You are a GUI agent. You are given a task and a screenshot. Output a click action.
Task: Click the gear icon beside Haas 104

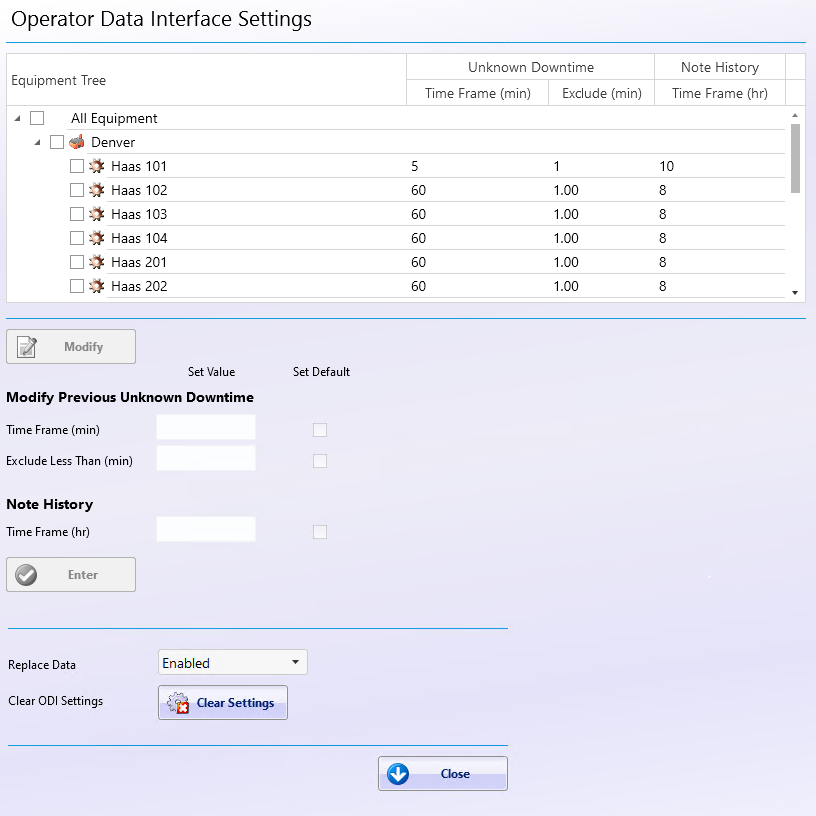tap(96, 238)
